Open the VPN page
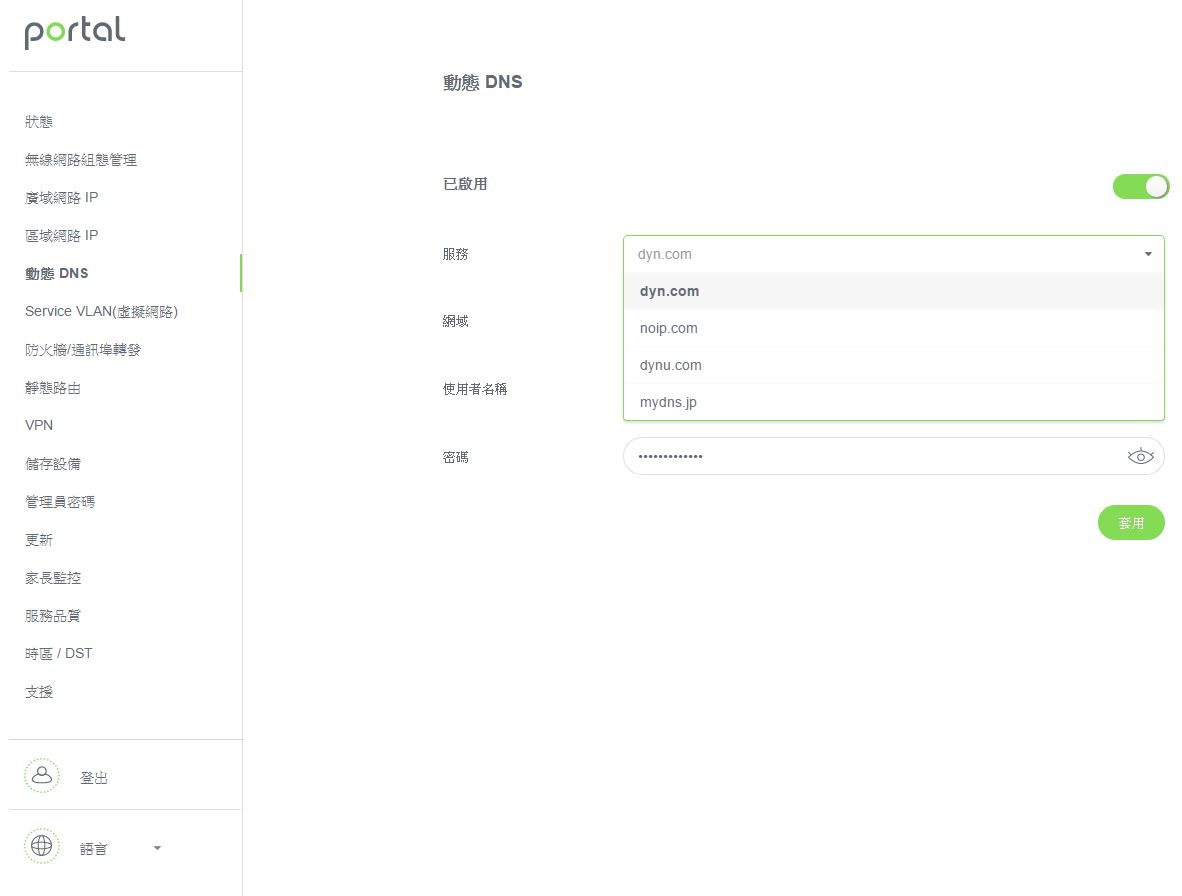 click(x=38, y=425)
